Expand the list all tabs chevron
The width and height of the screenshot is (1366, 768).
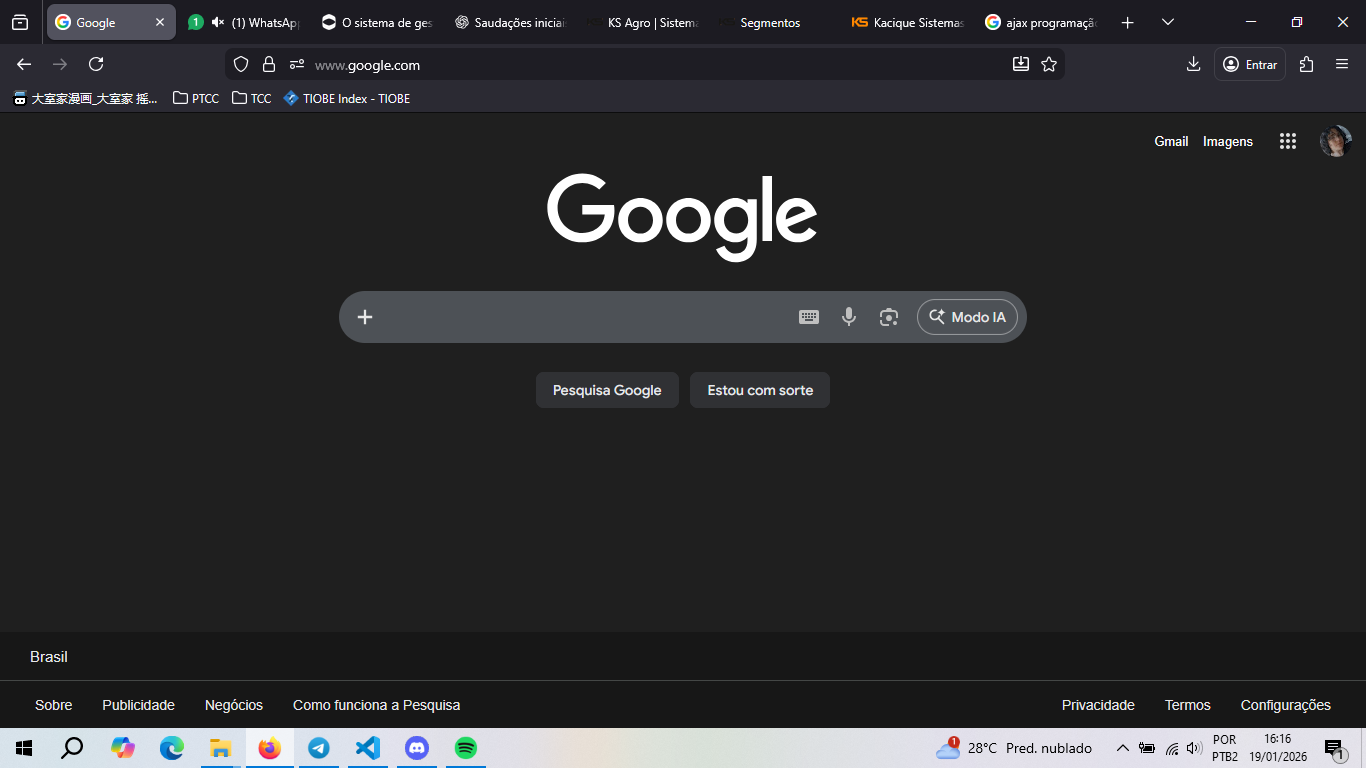click(1167, 22)
